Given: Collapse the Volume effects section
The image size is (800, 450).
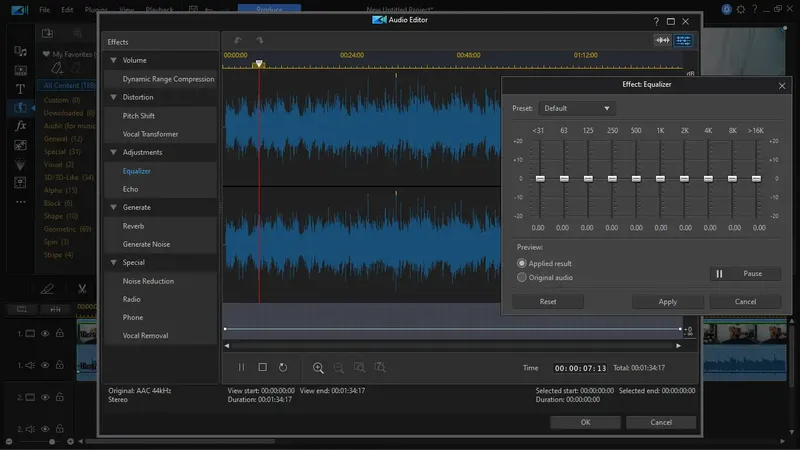Looking at the screenshot, I should (x=114, y=60).
